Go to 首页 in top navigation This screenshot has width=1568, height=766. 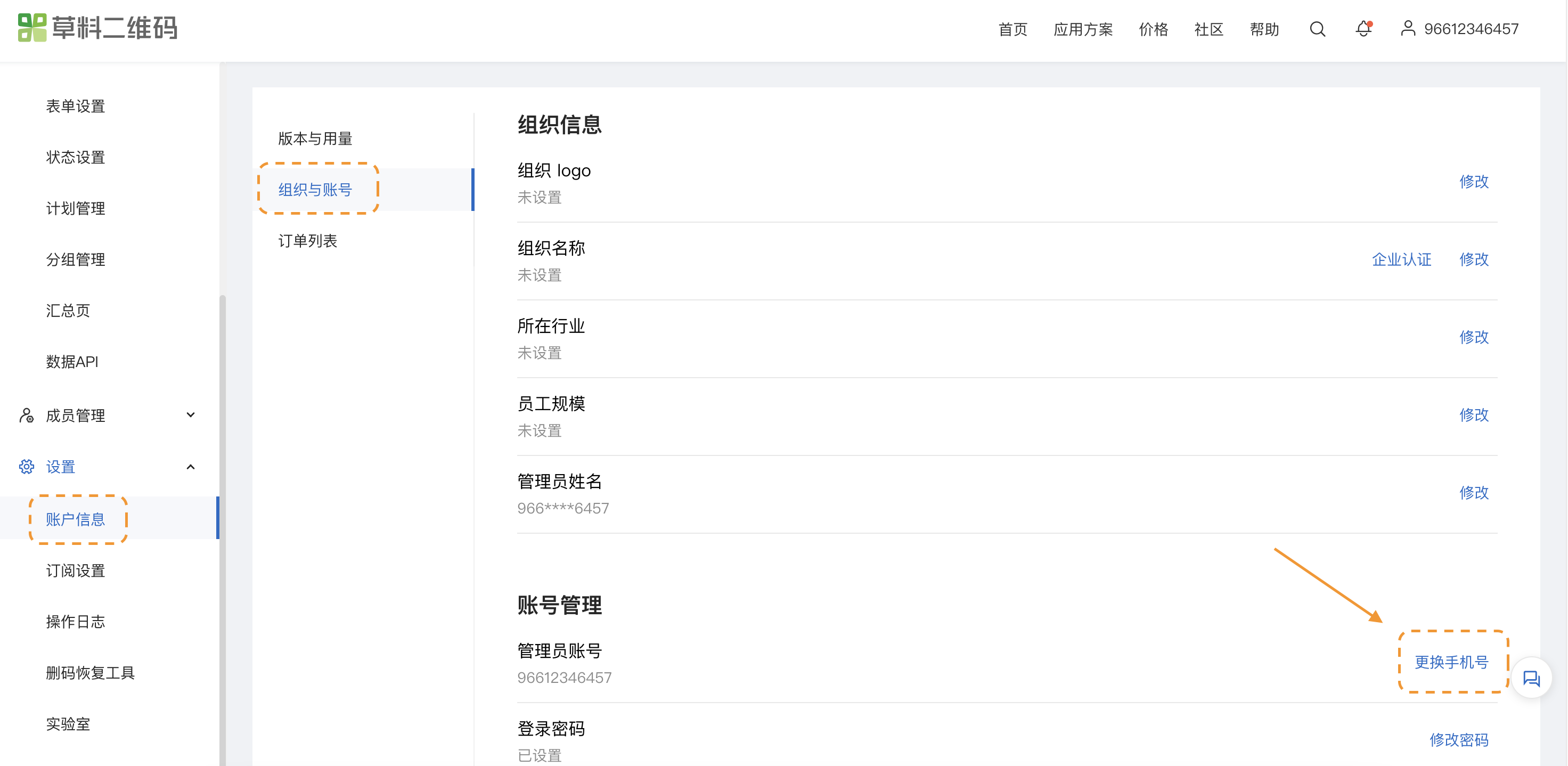click(x=1013, y=29)
